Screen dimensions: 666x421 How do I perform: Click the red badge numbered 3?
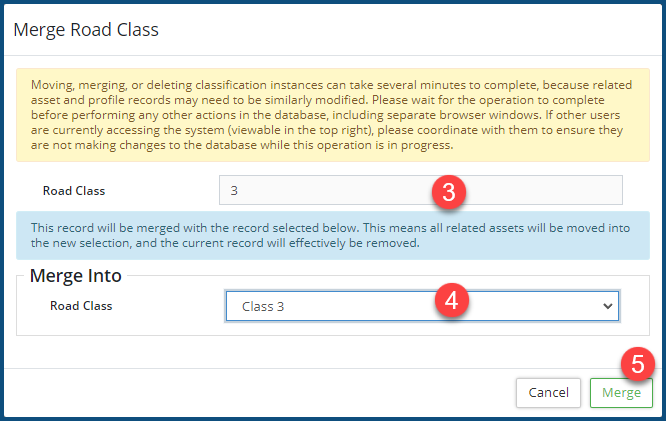[x=449, y=193]
